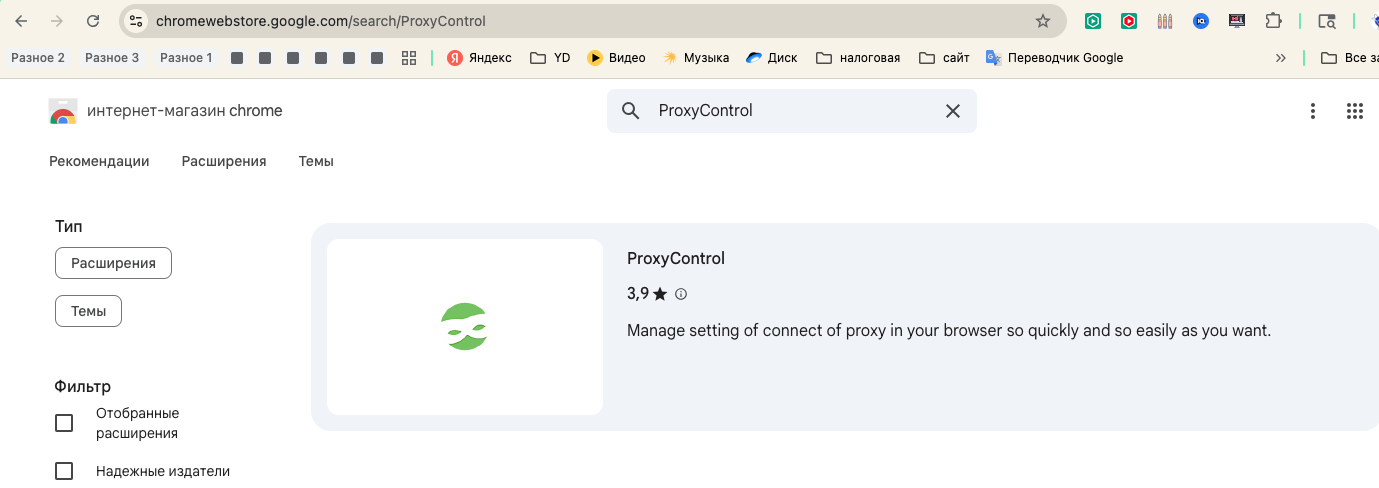This screenshot has height=488, width=1379.
Task: Click the Chrome Web Store logo
Action: (x=63, y=111)
